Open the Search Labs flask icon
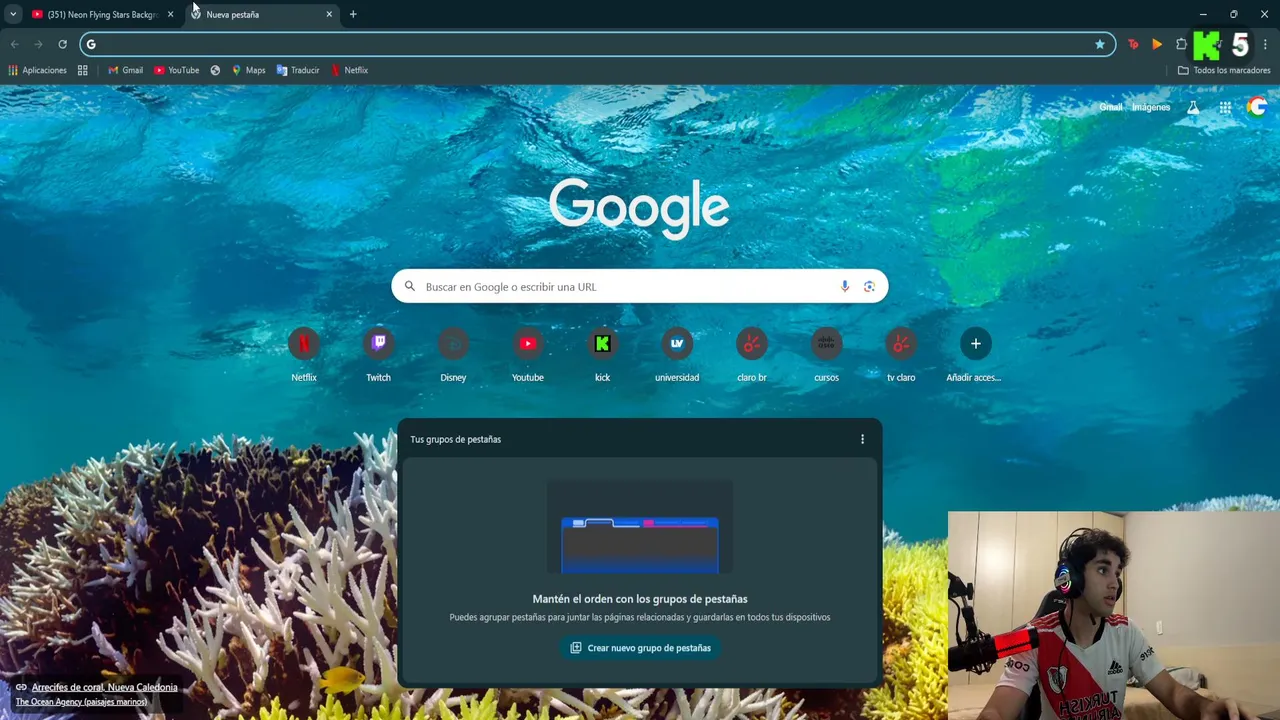The width and height of the screenshot is (1280, 720). (x=1193, y=107)
